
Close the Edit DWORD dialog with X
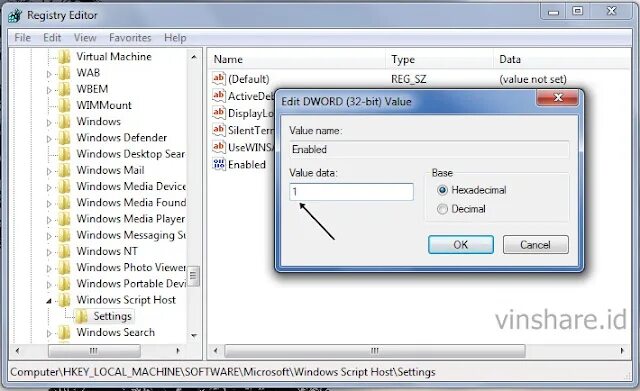(558, 98)
